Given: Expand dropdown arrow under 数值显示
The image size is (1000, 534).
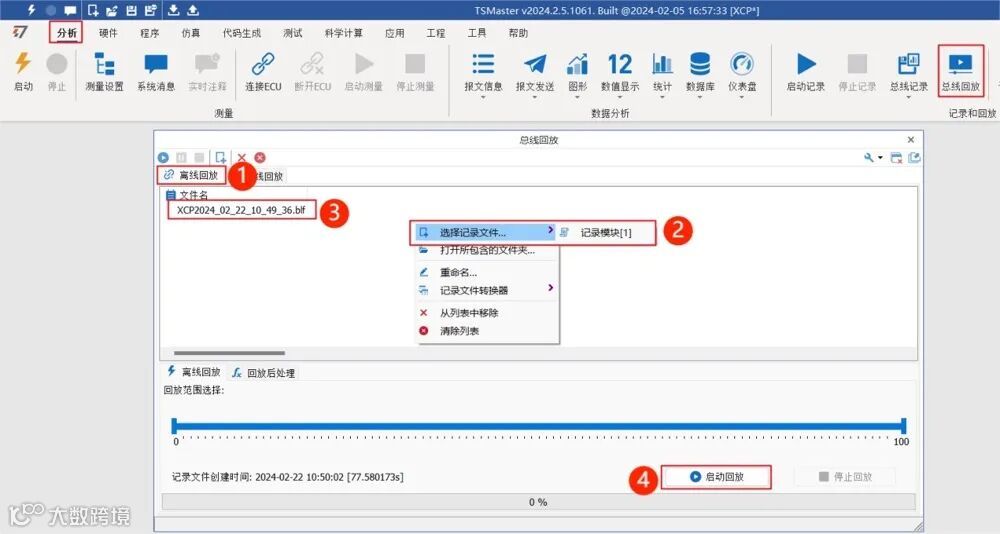Looking at the screenshot, I should [x=620, y=98].
